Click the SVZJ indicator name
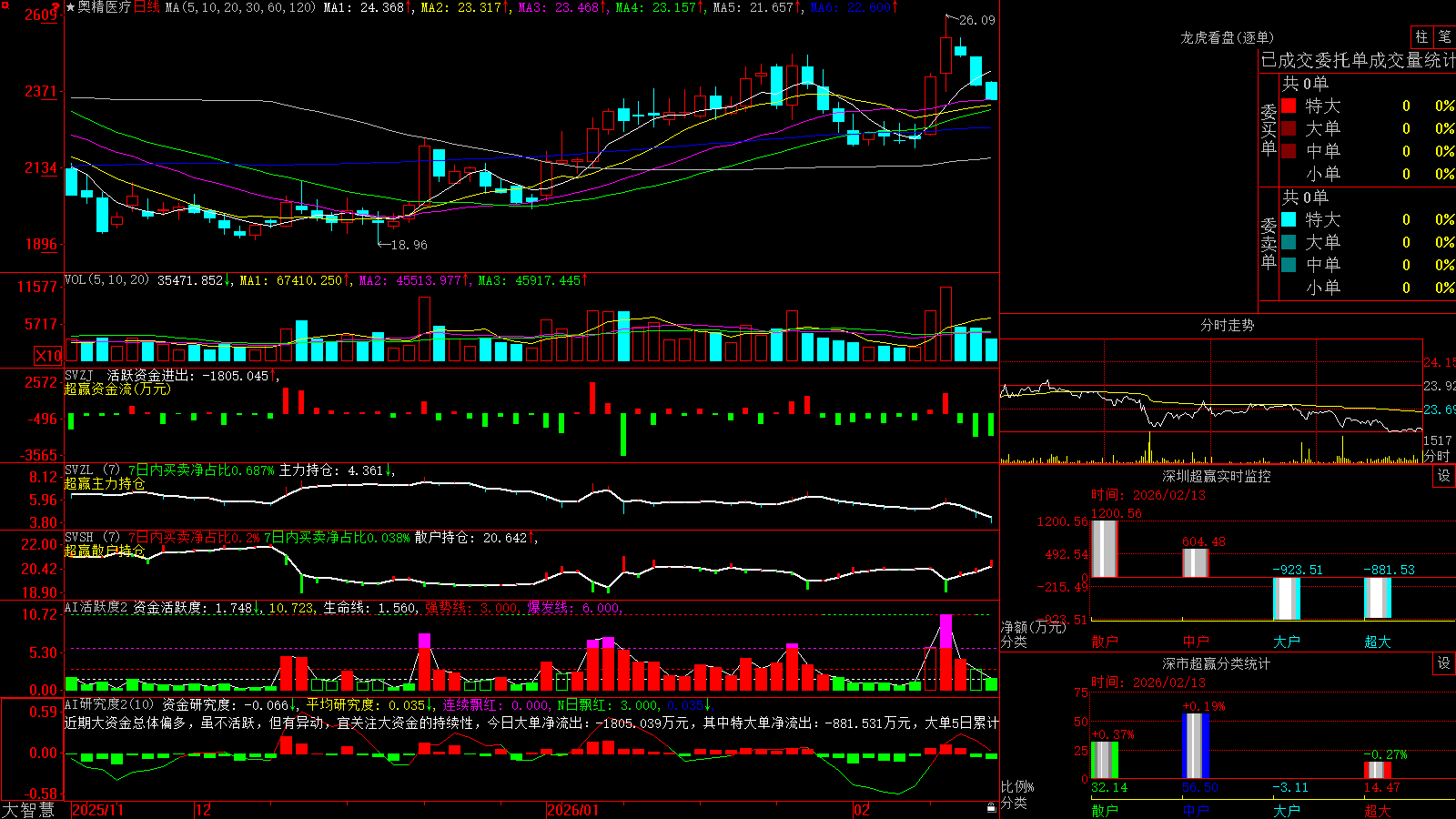Image resolution: width=1456 pixels, height=819 pixels. [x=79, y=375]
